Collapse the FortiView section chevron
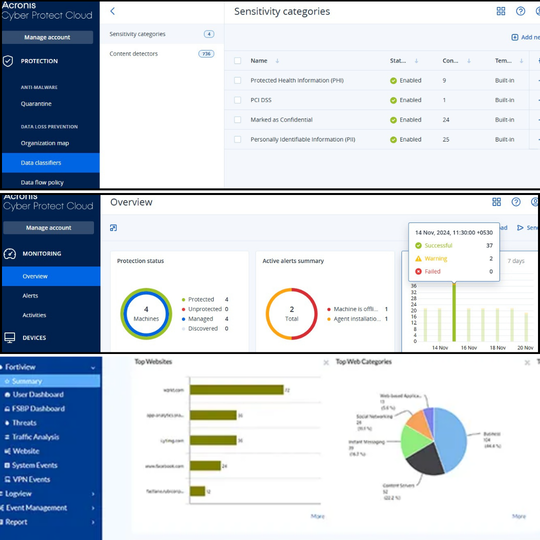540x540 pixels. coord(93,367)
